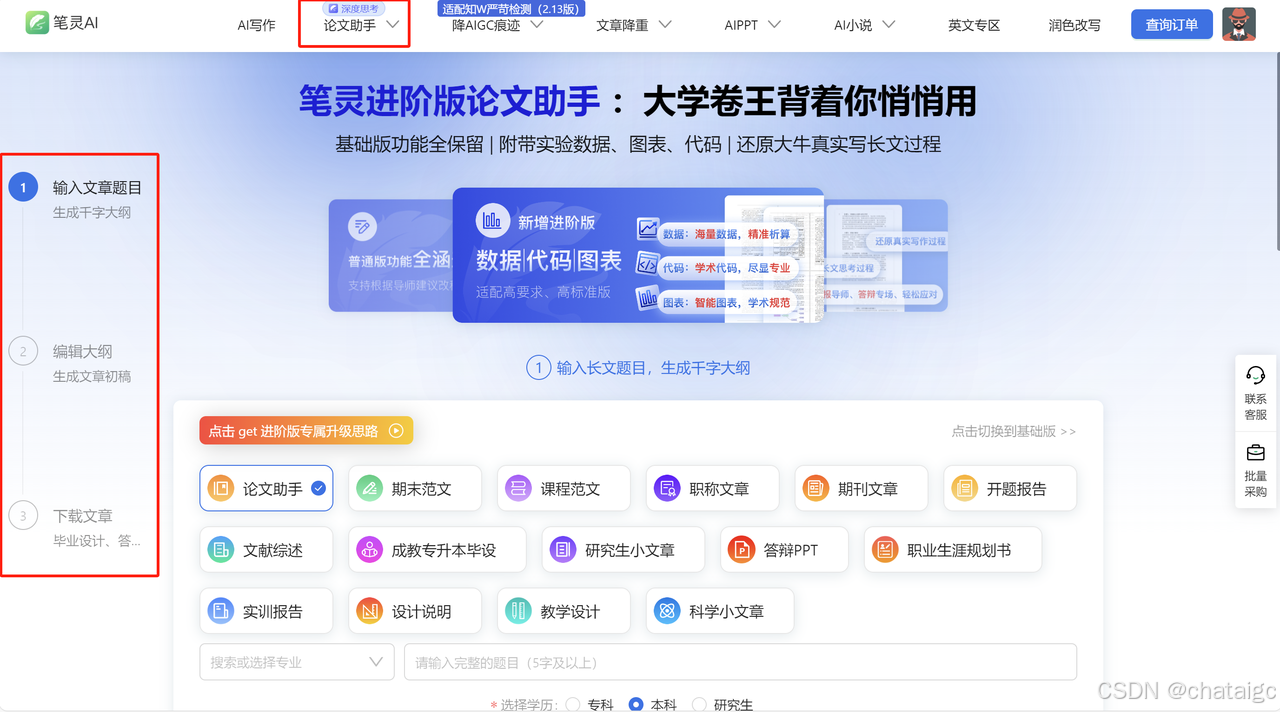Screen dimensions: 1280x712
Task: Click the 数据 chart icon in banner
Action: click(648, 231)
